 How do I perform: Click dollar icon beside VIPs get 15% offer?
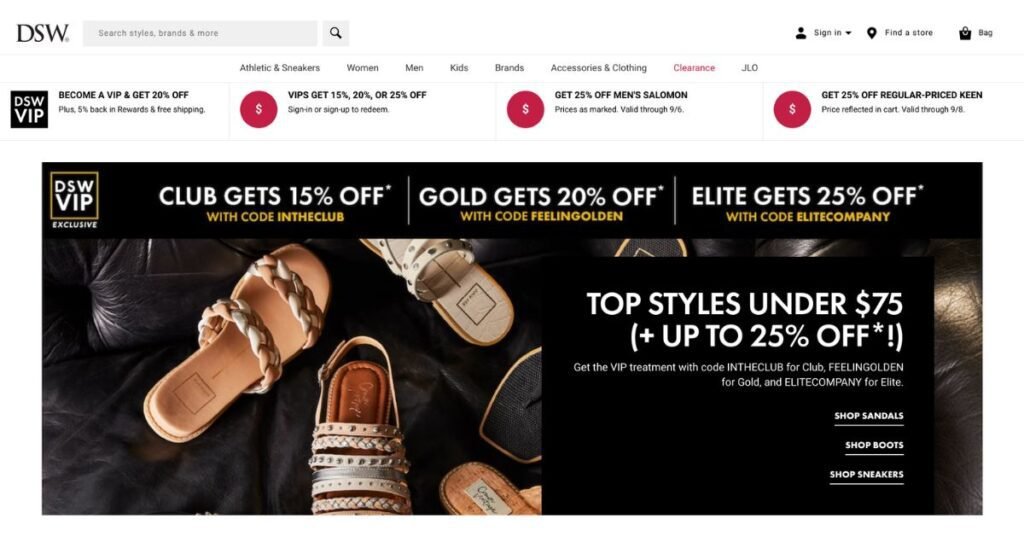coord(259,109)
